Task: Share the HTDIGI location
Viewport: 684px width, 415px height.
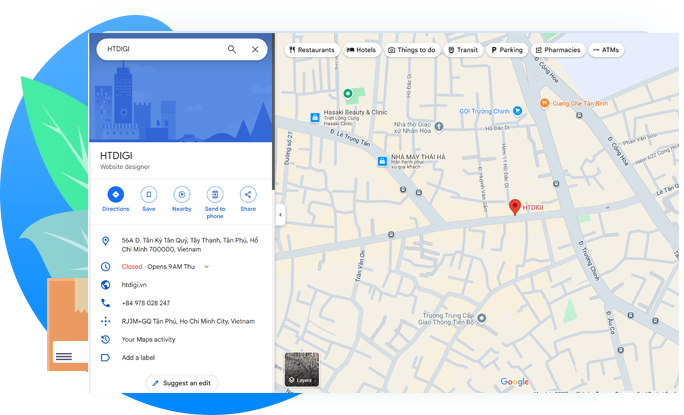Action: (247, 195)
